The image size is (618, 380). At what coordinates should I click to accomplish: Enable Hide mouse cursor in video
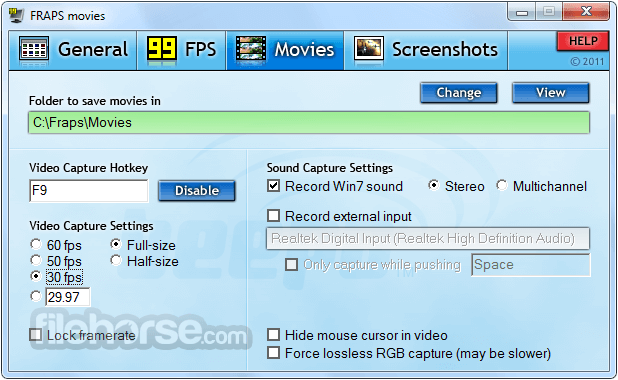tap(274, 335)
